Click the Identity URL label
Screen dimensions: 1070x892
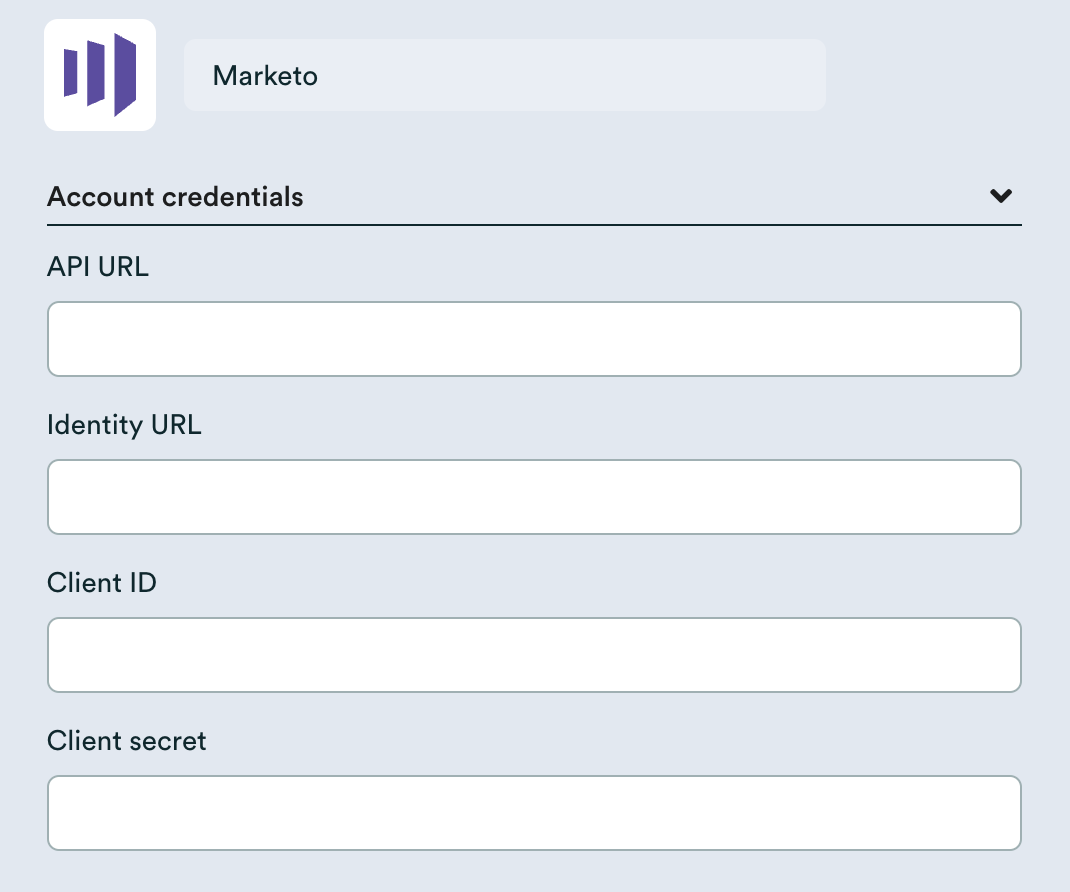pos(124,425)
